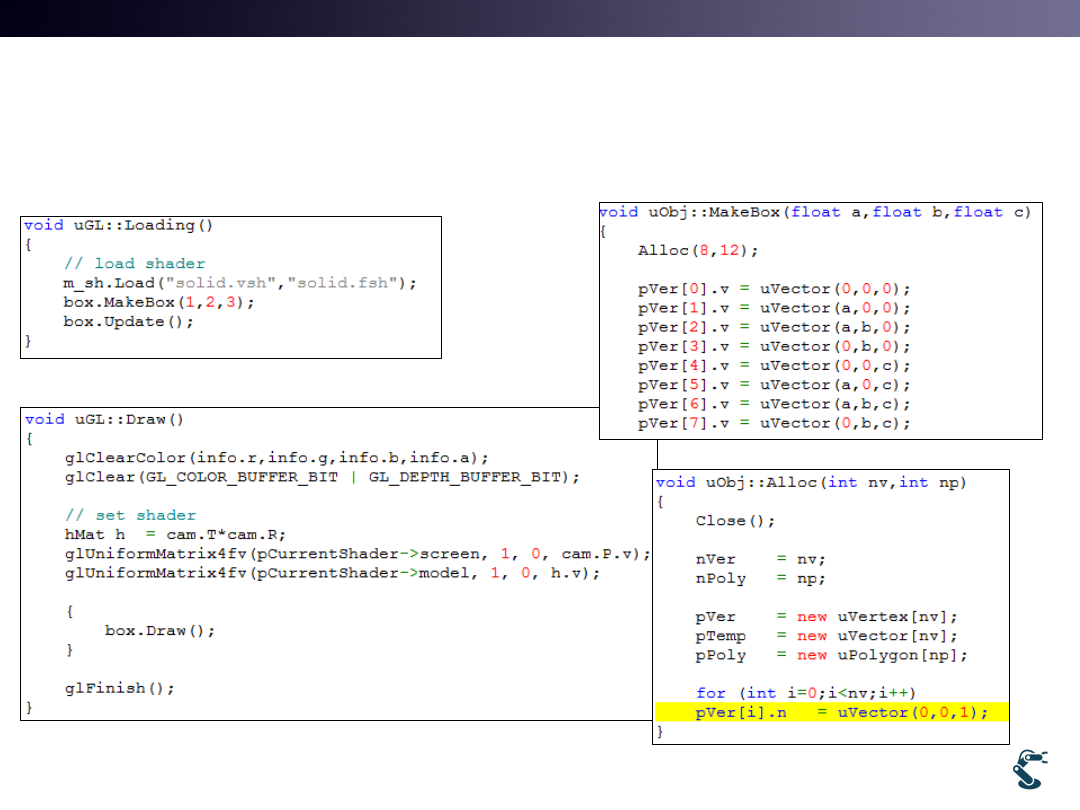Click the "box.Draw();" line
Screen dimensions: 1080x810
point(160,631)
